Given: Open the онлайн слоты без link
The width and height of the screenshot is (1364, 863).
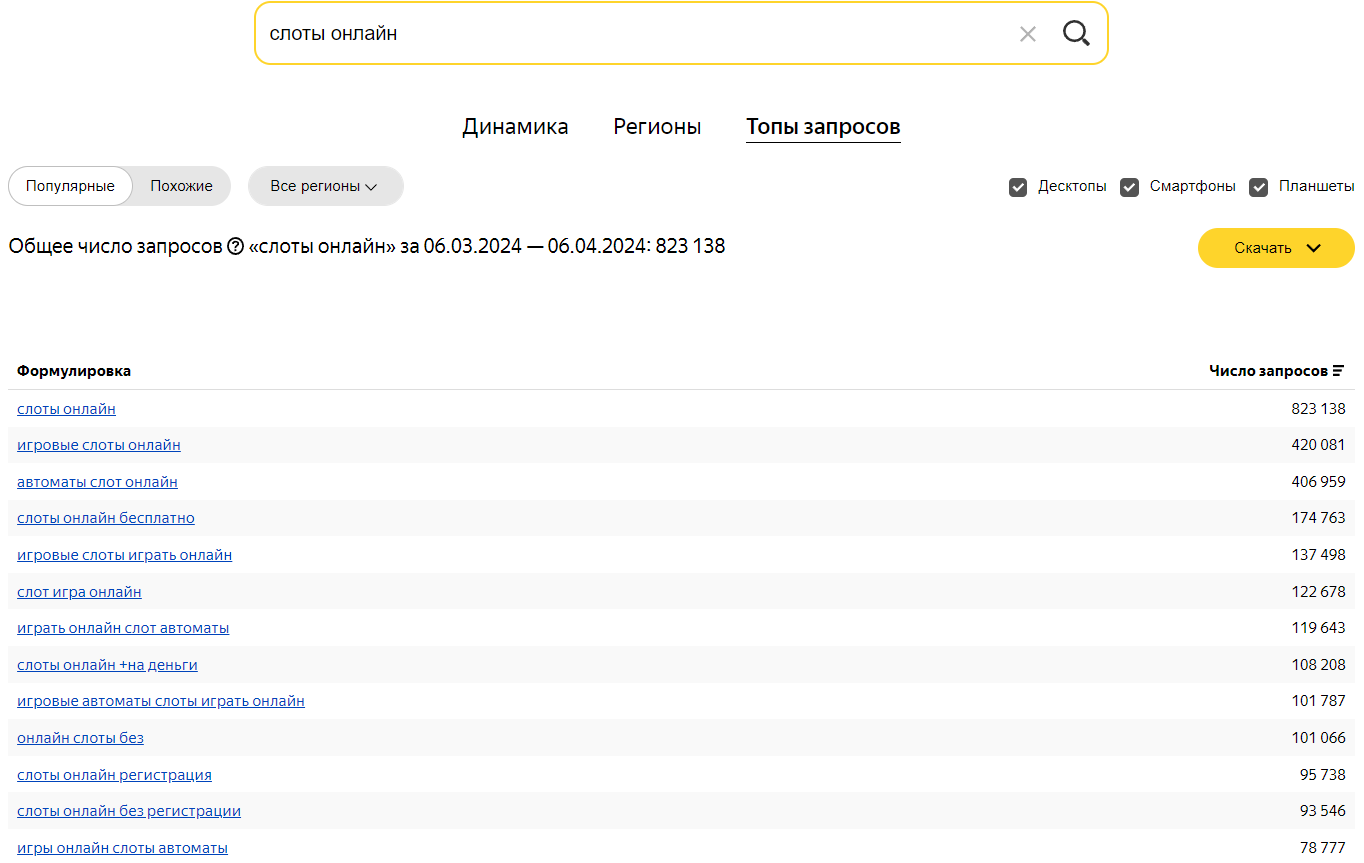Looking at the screenshot, I should pos(80,738).
